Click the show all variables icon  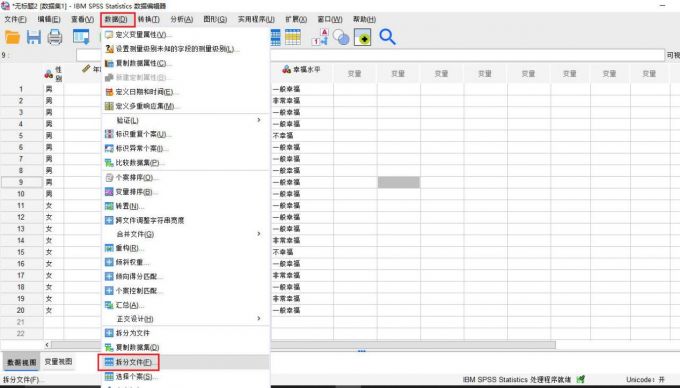pyautogui.click(x=363, y=37)
